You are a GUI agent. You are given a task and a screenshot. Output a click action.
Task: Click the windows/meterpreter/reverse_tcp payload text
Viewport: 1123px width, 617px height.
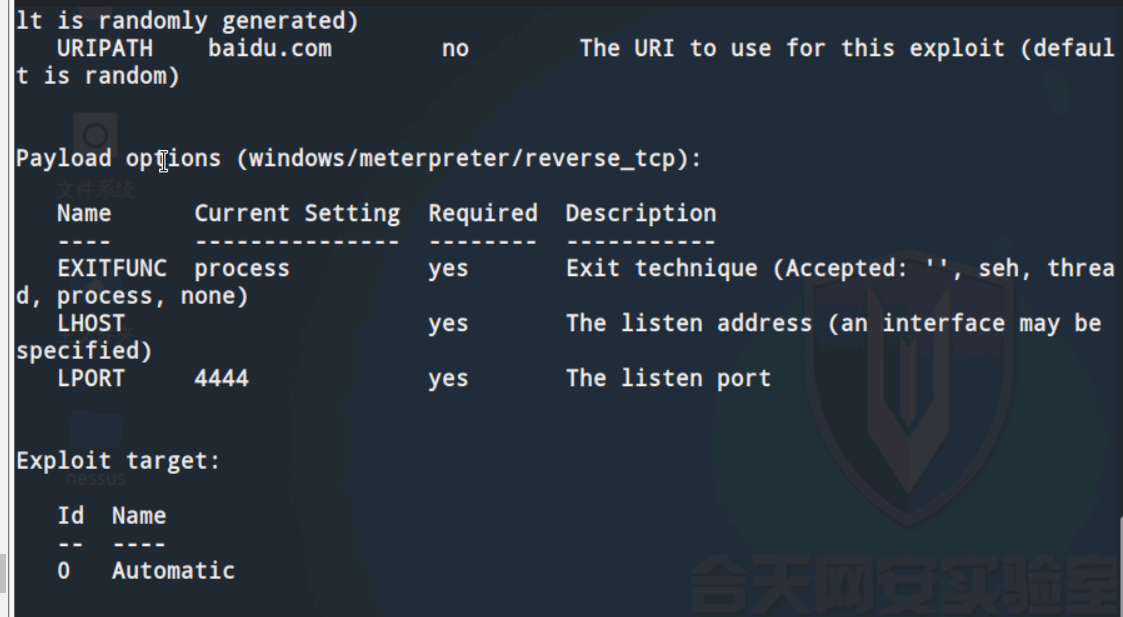(x=463, y=158)
